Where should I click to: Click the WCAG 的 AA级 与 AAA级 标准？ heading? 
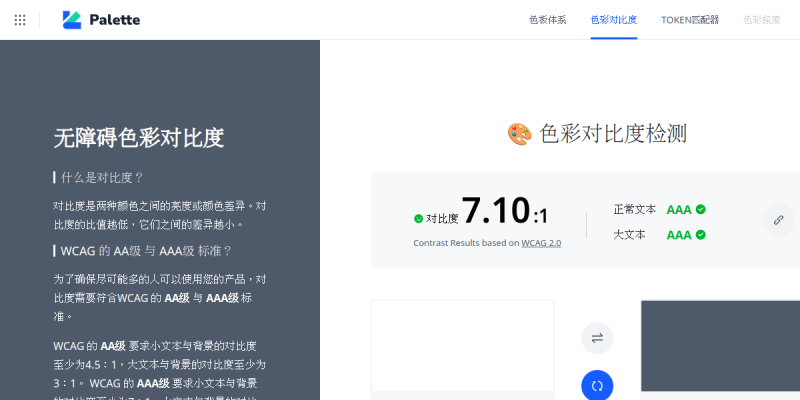(146, 251)
